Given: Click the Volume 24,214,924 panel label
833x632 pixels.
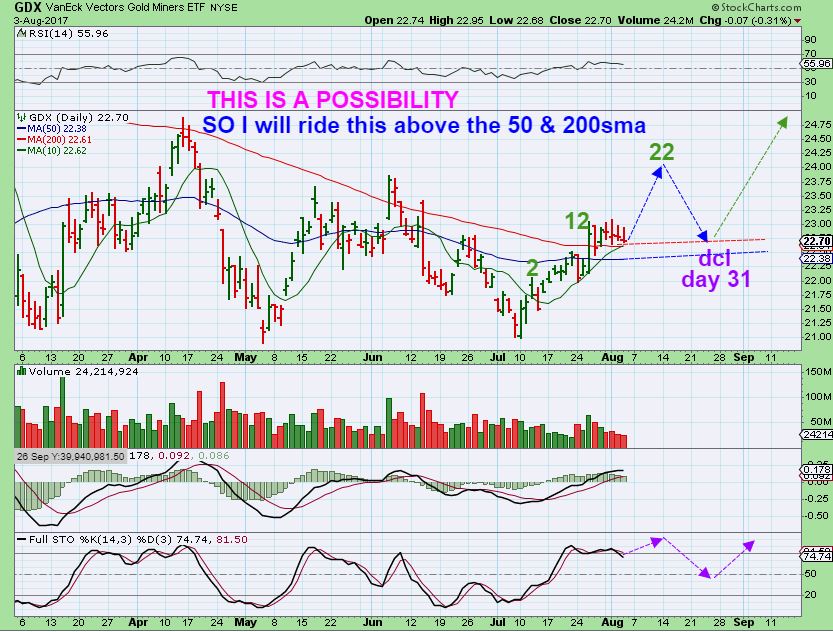Looking at the screenshot, I should [83, 372].
